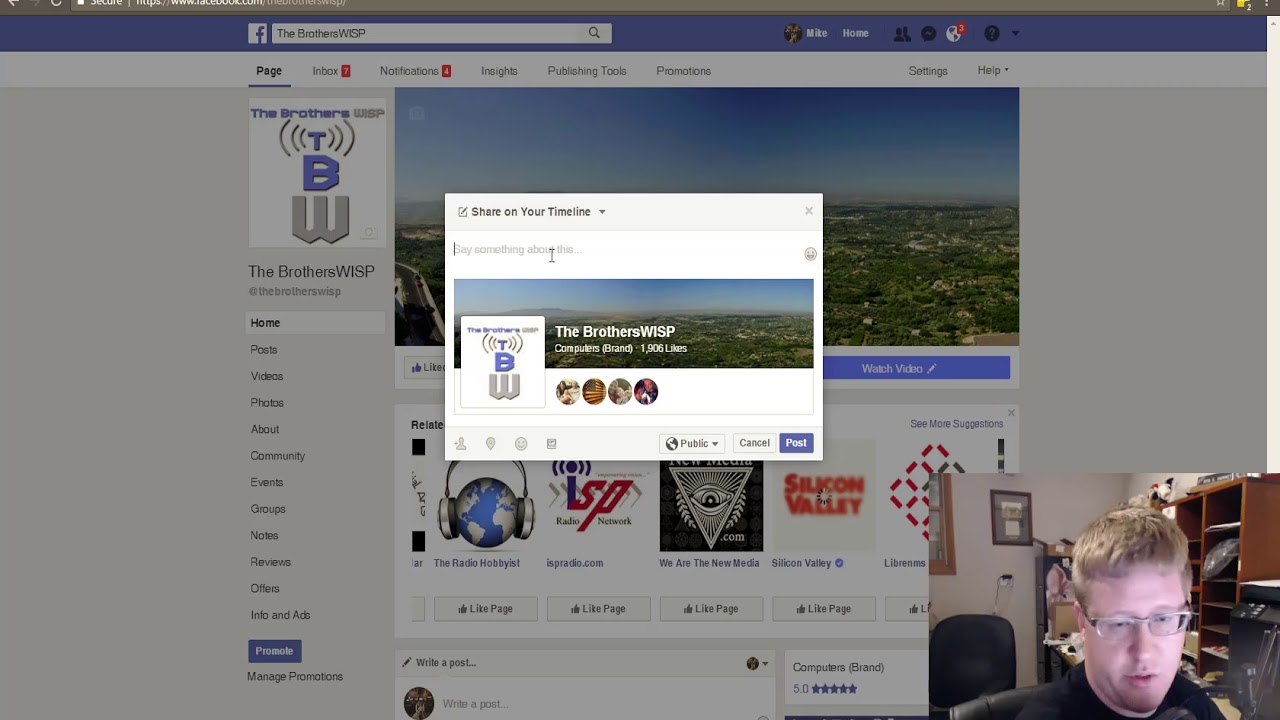The height and width of the screenshot is (720, 1280).
Task: Click the search magnifier icon
Action: [594, 33]
